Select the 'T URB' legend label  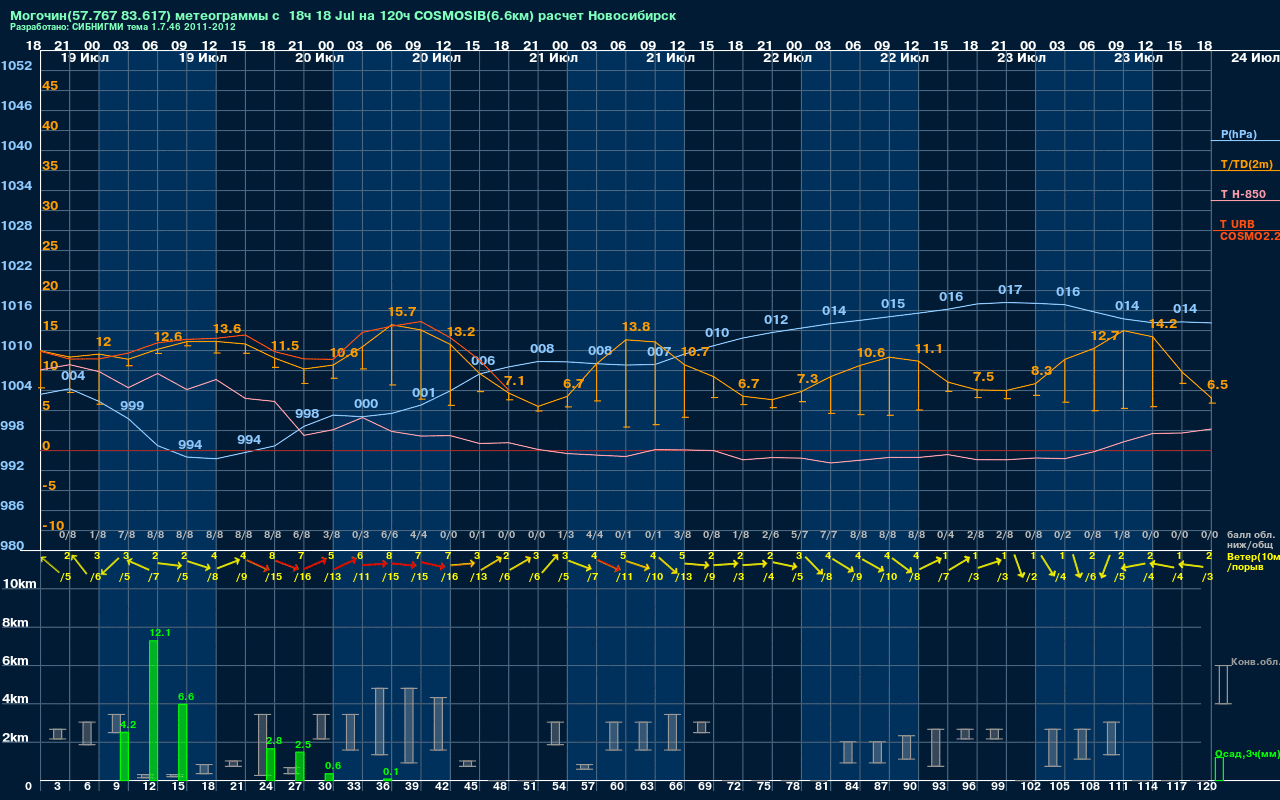point(1237,224)
